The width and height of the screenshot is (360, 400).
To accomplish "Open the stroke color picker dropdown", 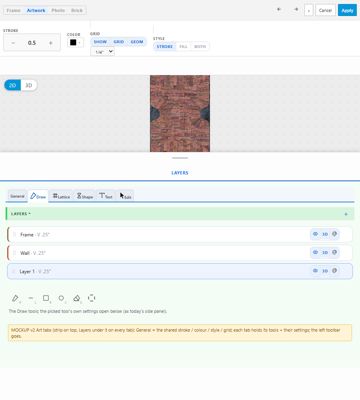I will 79,43.
